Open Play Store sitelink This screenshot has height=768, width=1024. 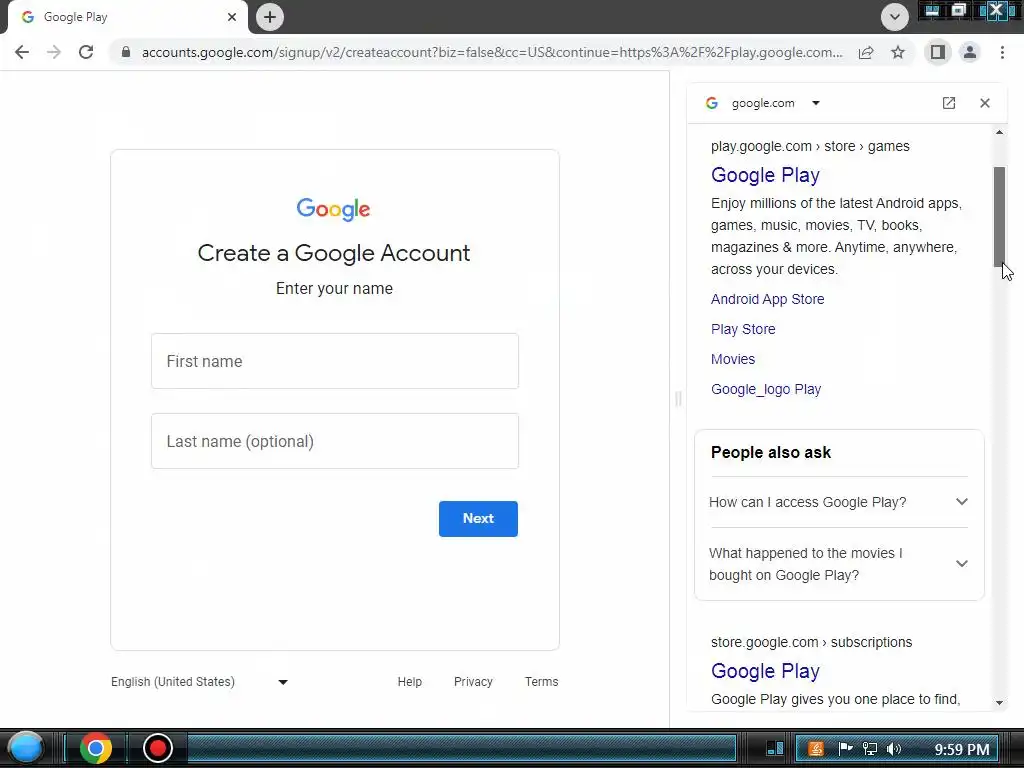pos(743,329)
